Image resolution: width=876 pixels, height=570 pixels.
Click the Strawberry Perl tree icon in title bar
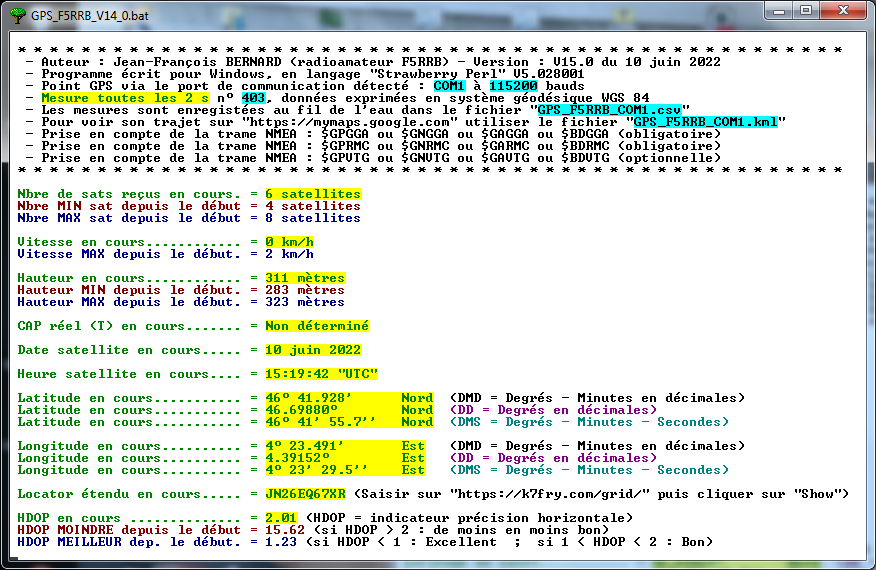18,15
